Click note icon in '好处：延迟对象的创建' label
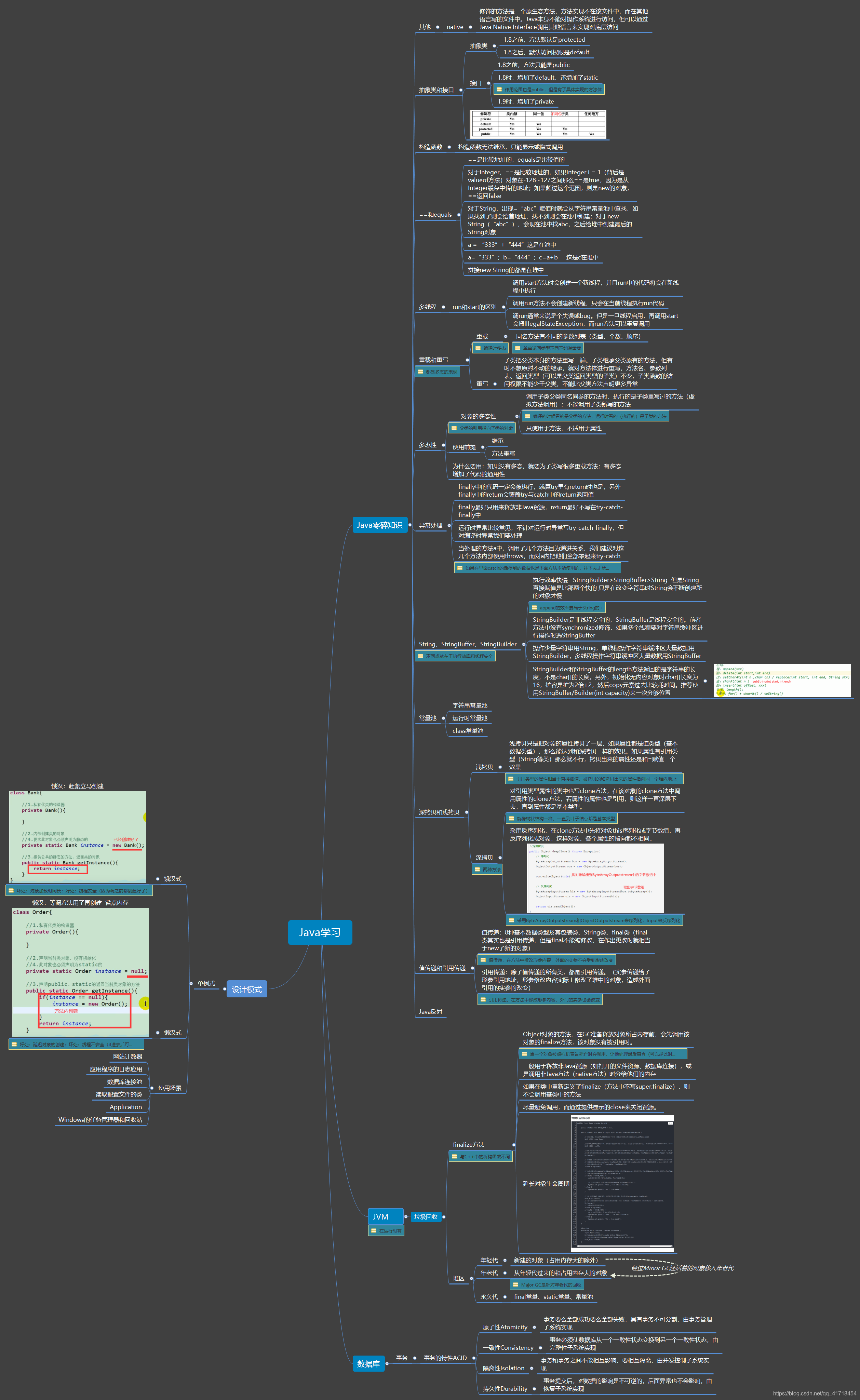860x1400 pixels. [14, 1044]
